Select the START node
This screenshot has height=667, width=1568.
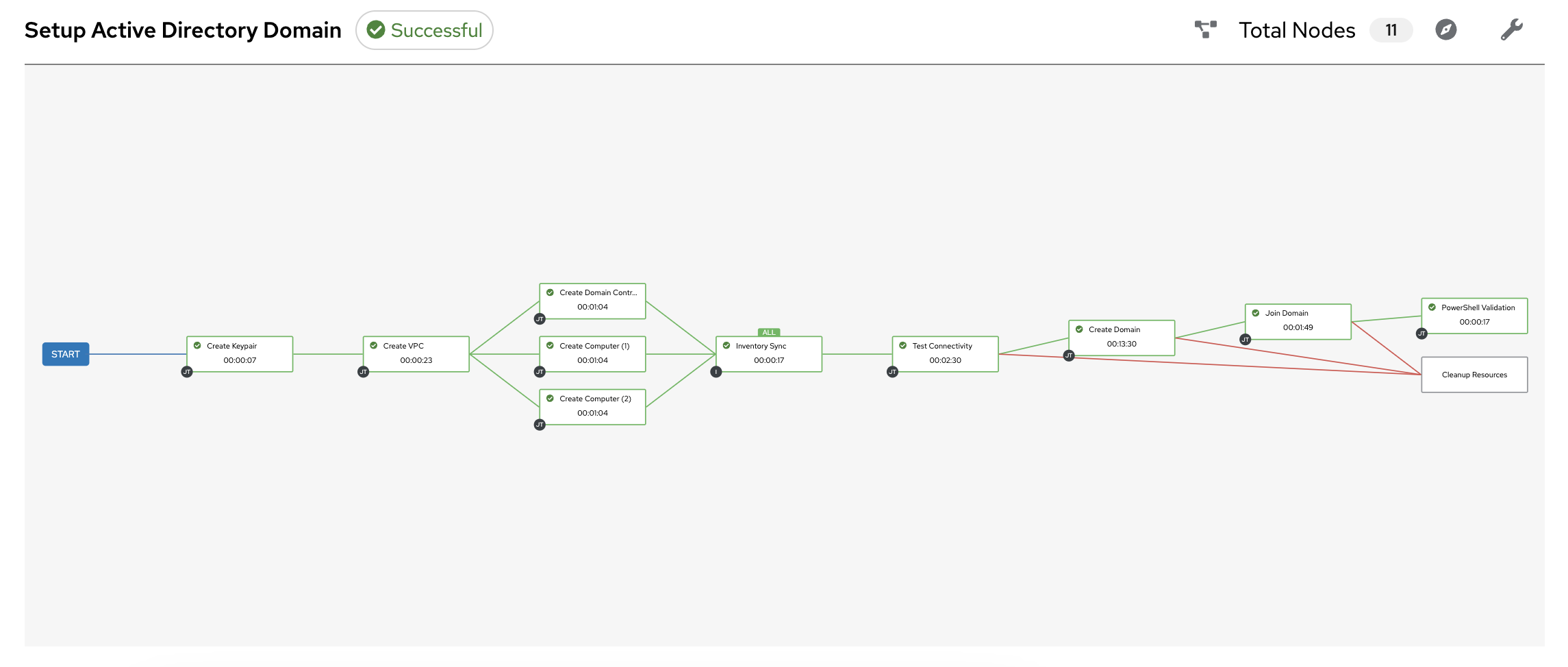click(65, 354)
